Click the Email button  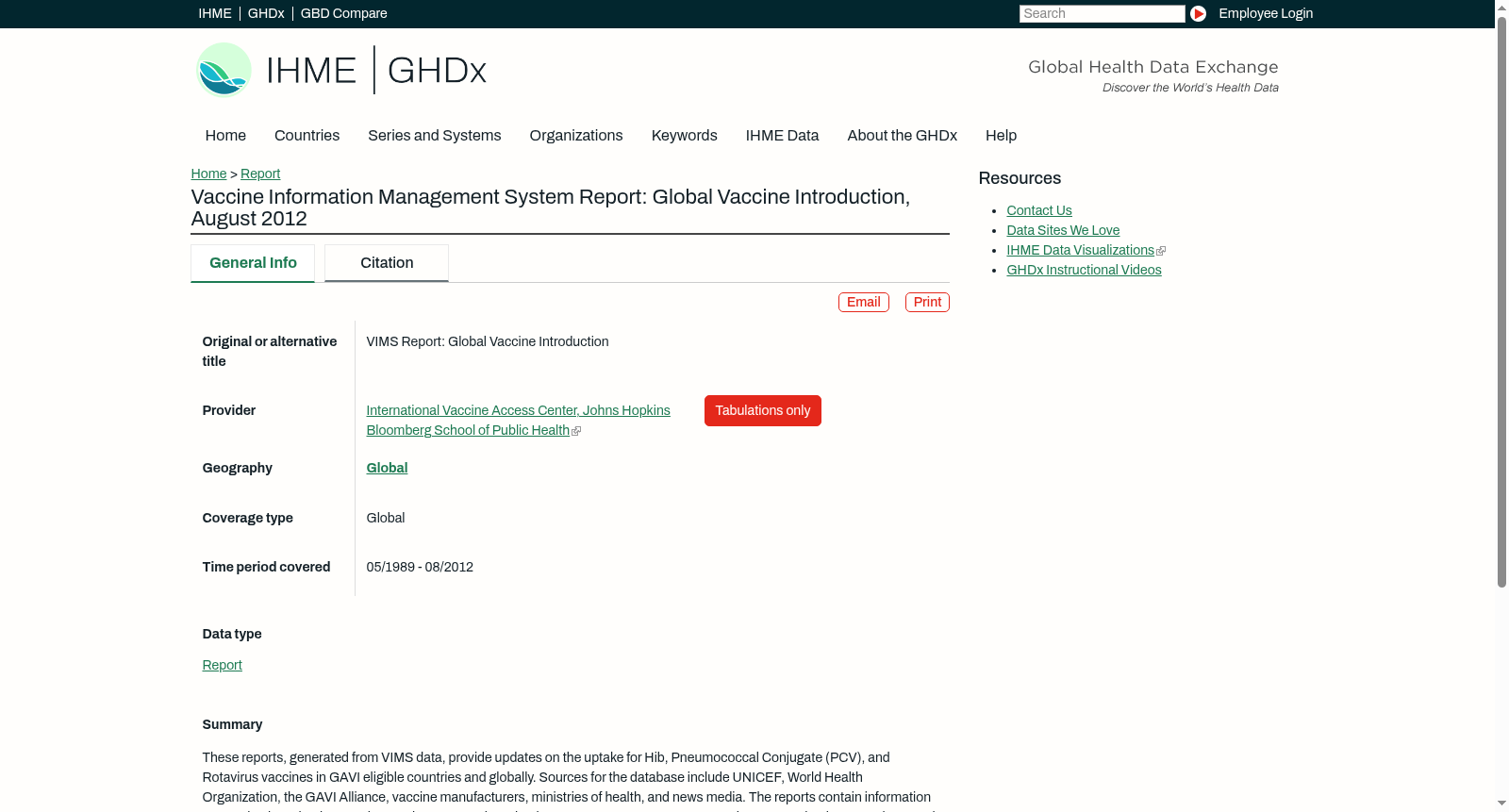864,302
